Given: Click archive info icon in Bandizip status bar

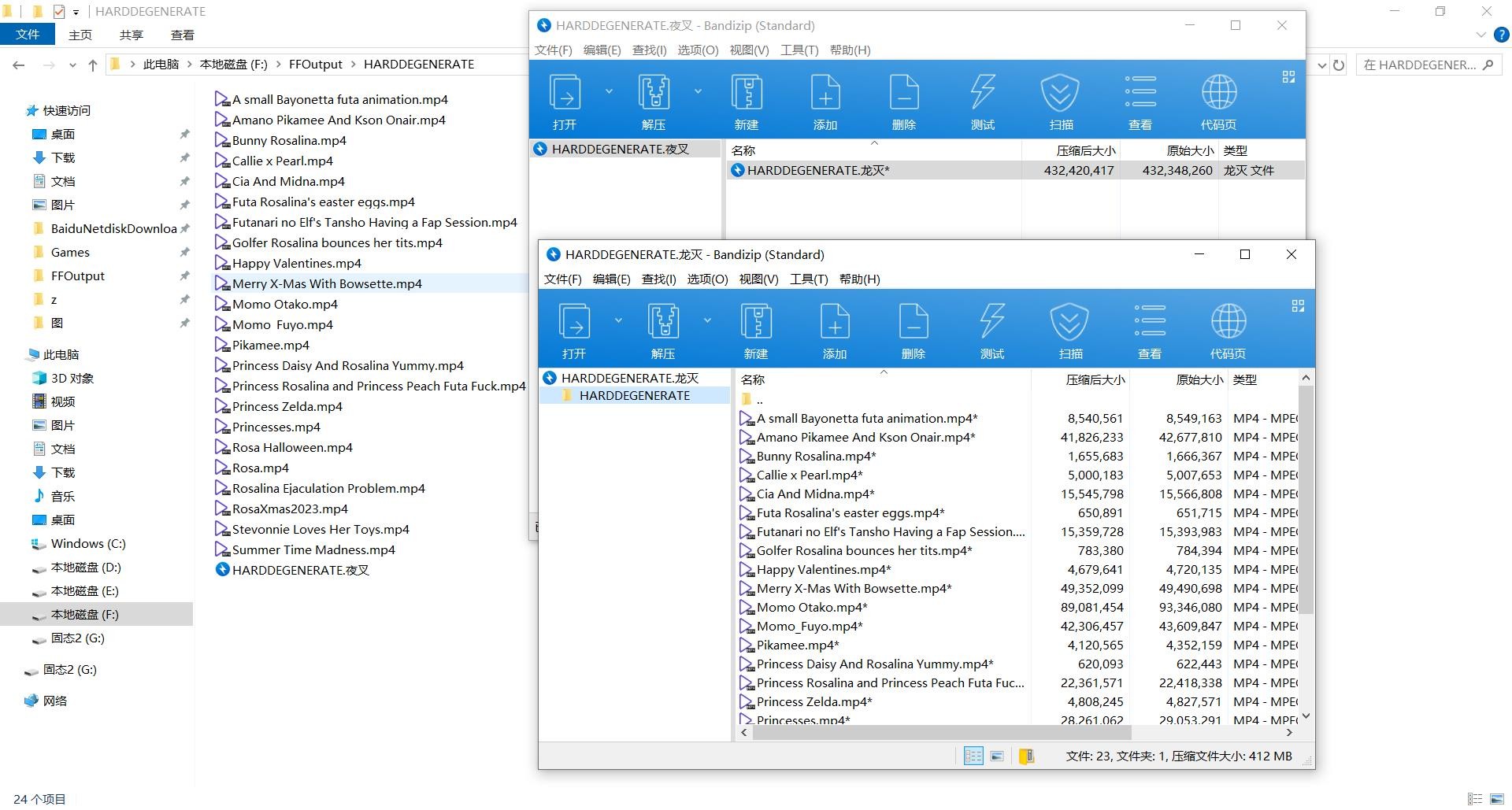Looking at the screenshot, I should click(1026, 756).
